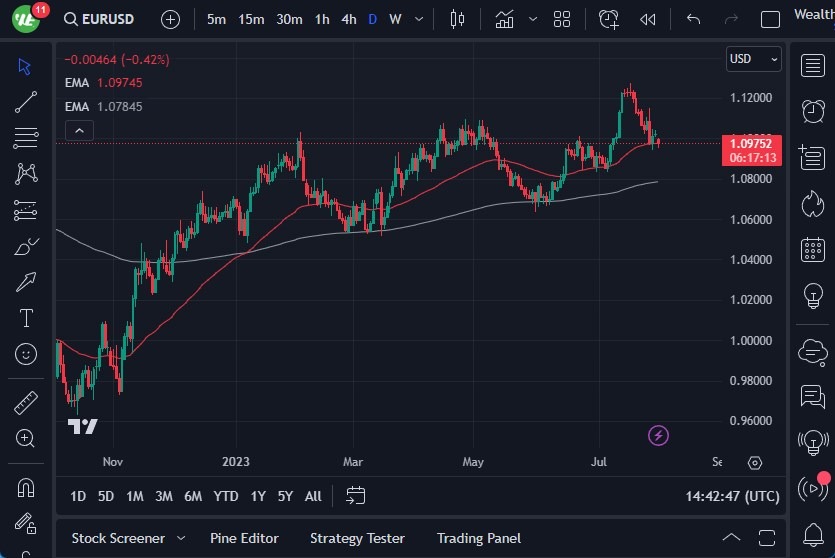Switch to the Pine Editor tab
The image size is (835, 558).
point(244,538)
